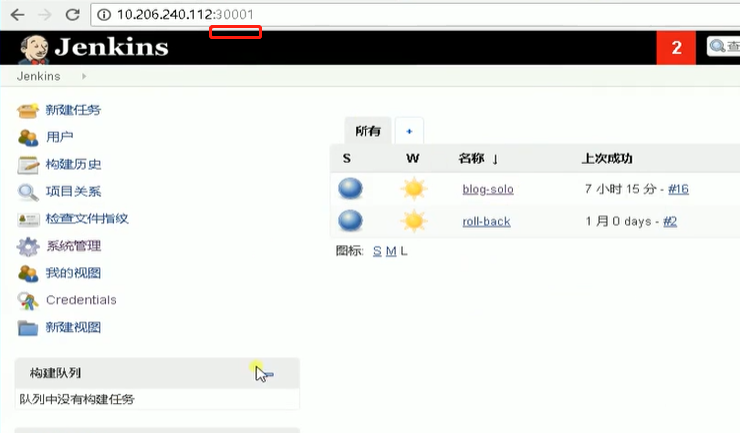Click the plus tab to add a view
The image size is (740, 433).
click(x=409, y=131)
